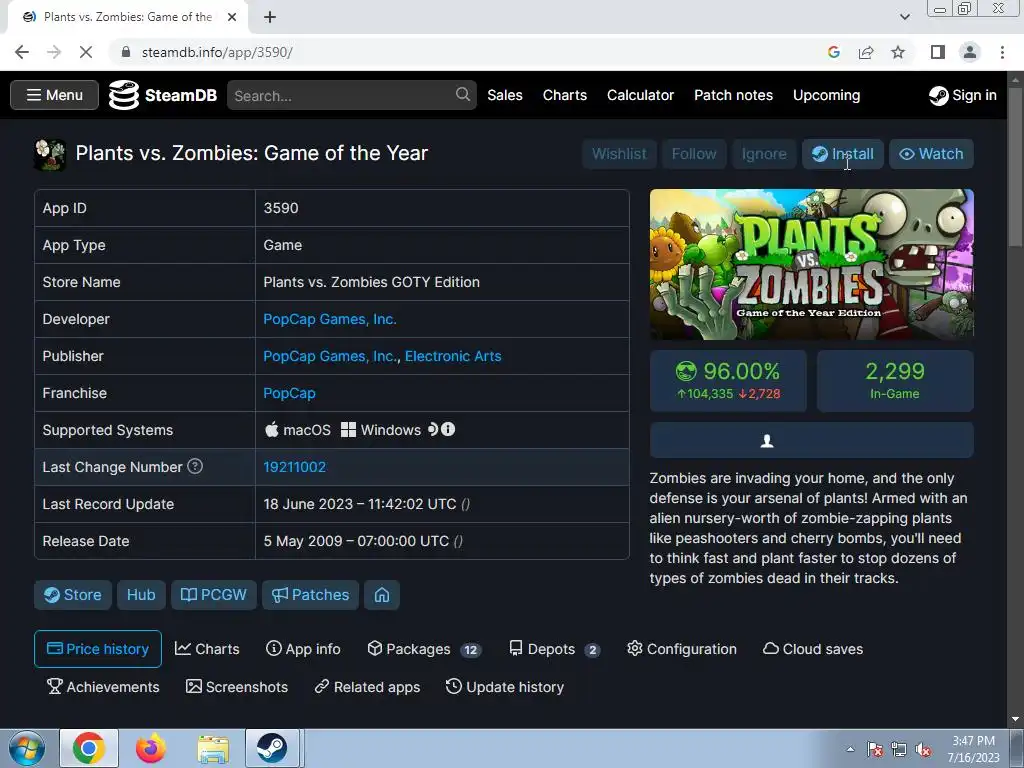Click the Watch eye button
1024x768 pixels.
[x=931, y=154]
